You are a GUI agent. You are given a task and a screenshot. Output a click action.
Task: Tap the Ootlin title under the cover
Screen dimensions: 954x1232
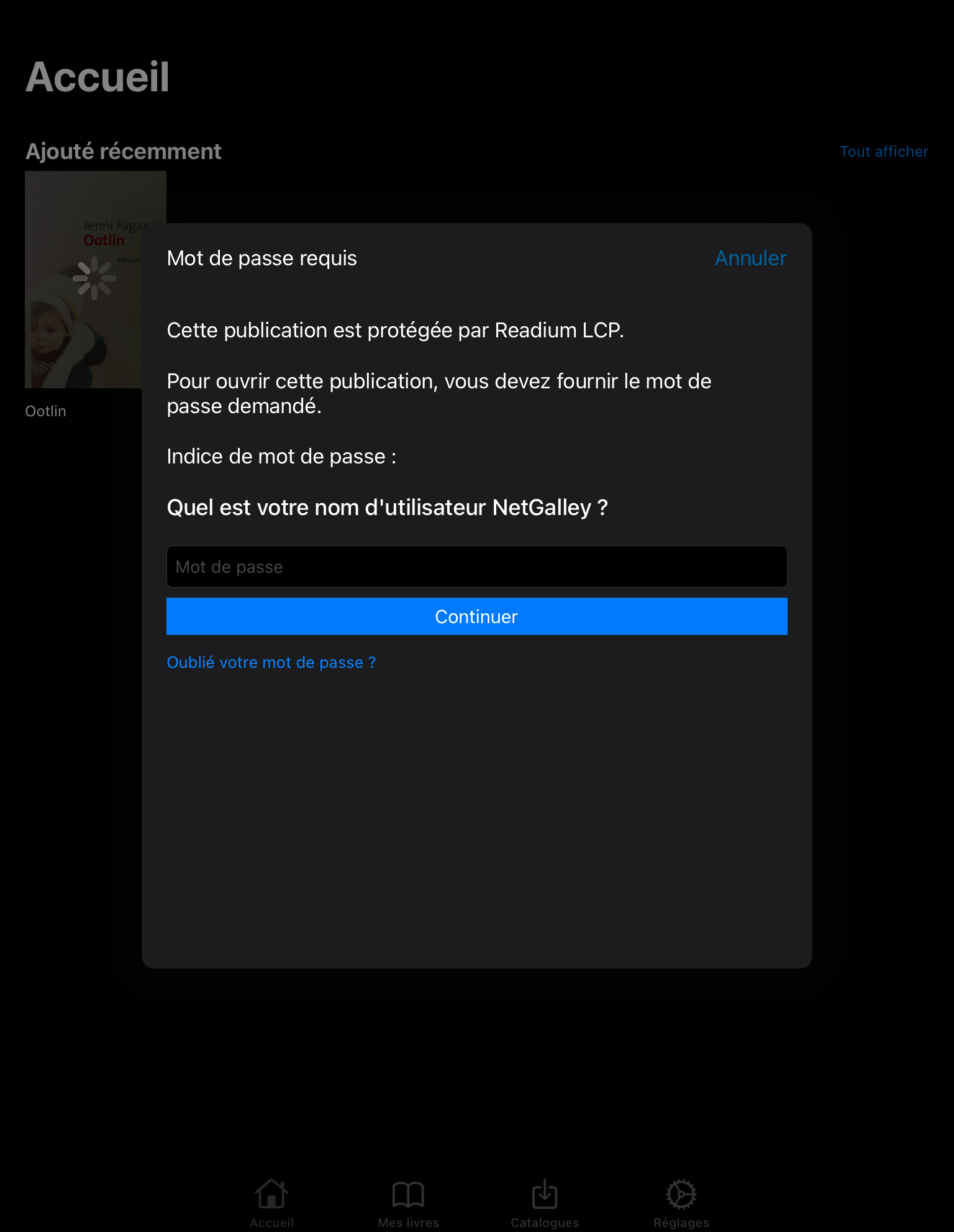pyautogui.click(x=45, y=411)
